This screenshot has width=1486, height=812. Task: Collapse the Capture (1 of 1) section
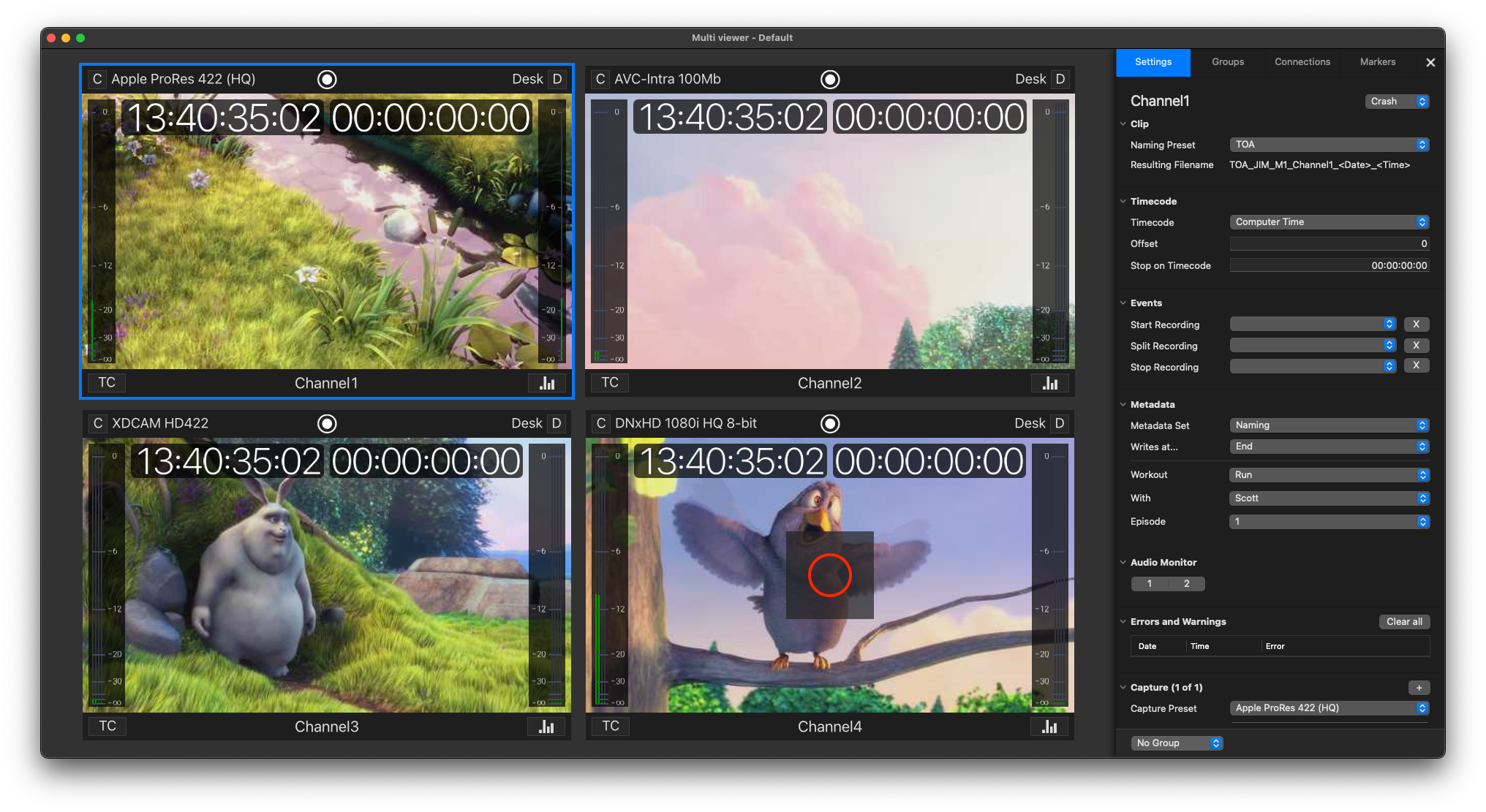(1123, 687)
